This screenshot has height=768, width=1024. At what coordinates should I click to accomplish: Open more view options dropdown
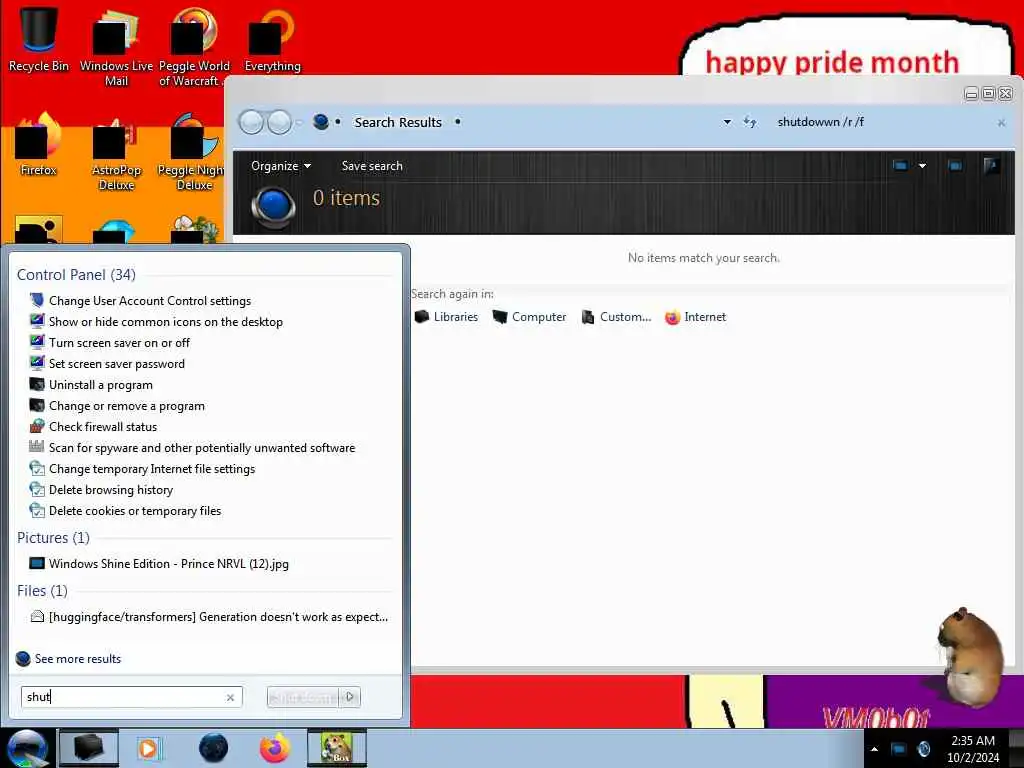(922, 166)
